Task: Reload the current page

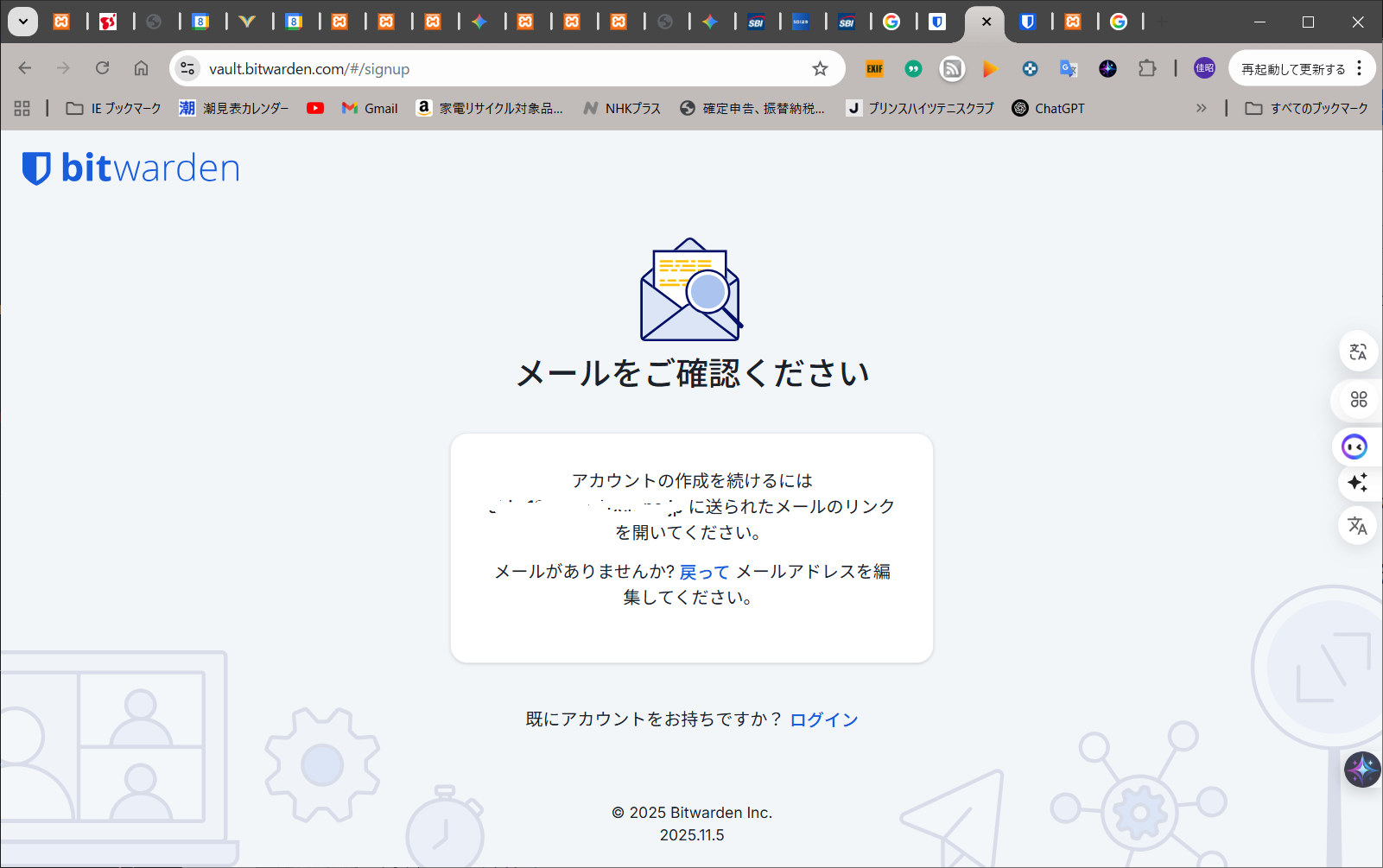Action: (102, 68)
